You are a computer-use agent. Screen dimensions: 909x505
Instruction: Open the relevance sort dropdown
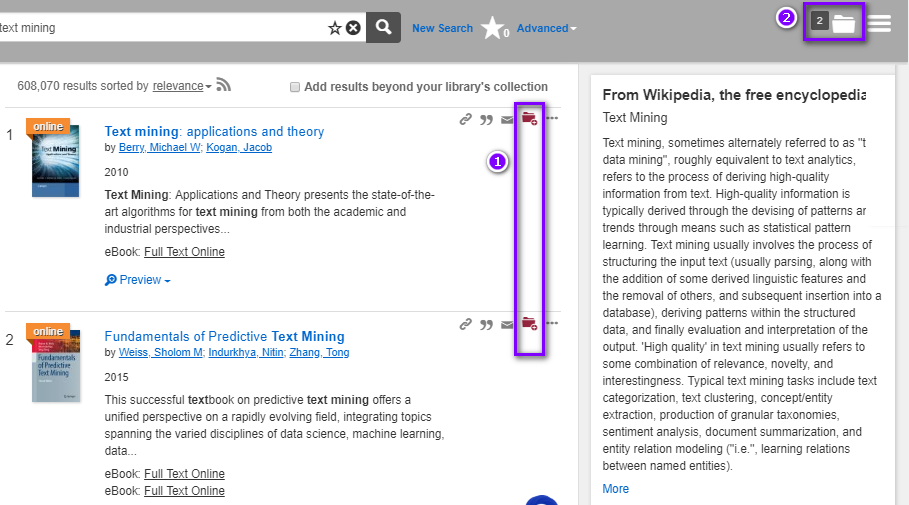click(x=181, y=87)
